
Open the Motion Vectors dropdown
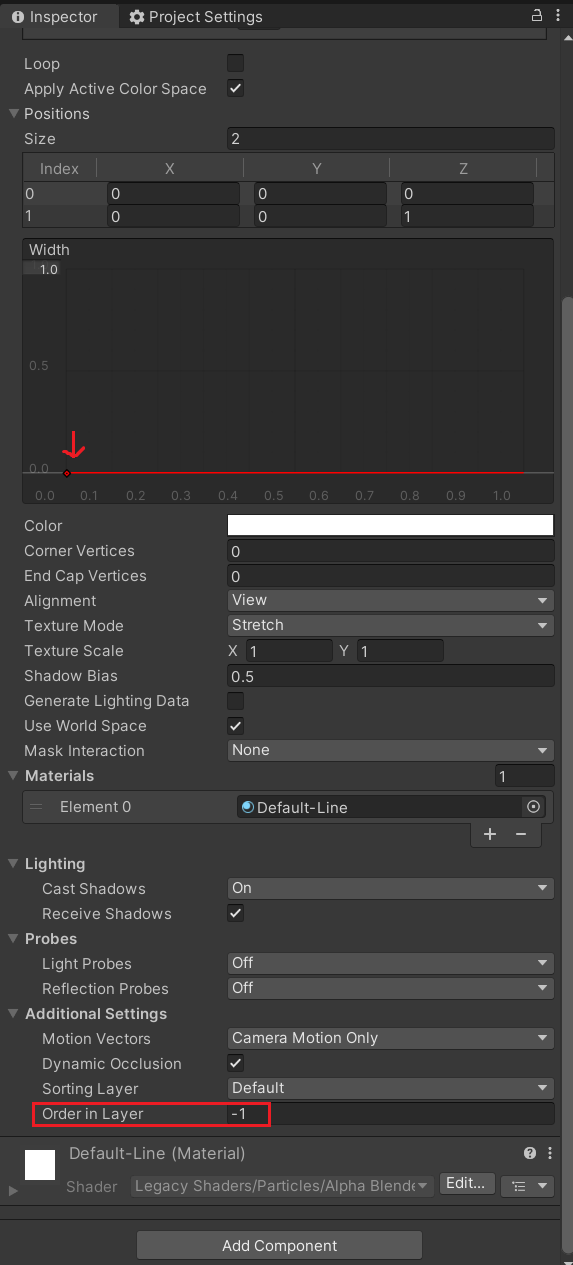pyautogui.click(x=391, y=1038)
